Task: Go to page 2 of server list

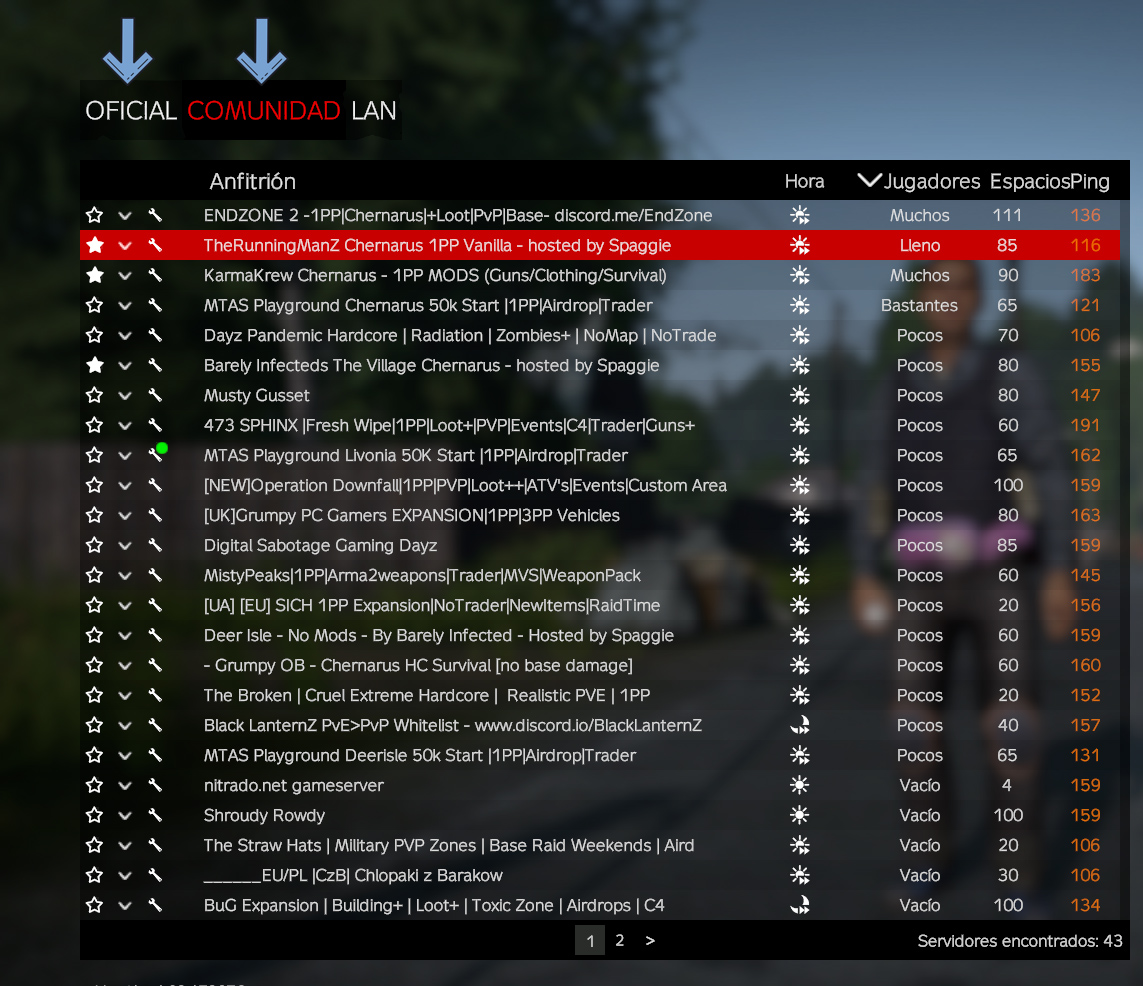Action: coord(620,940)
